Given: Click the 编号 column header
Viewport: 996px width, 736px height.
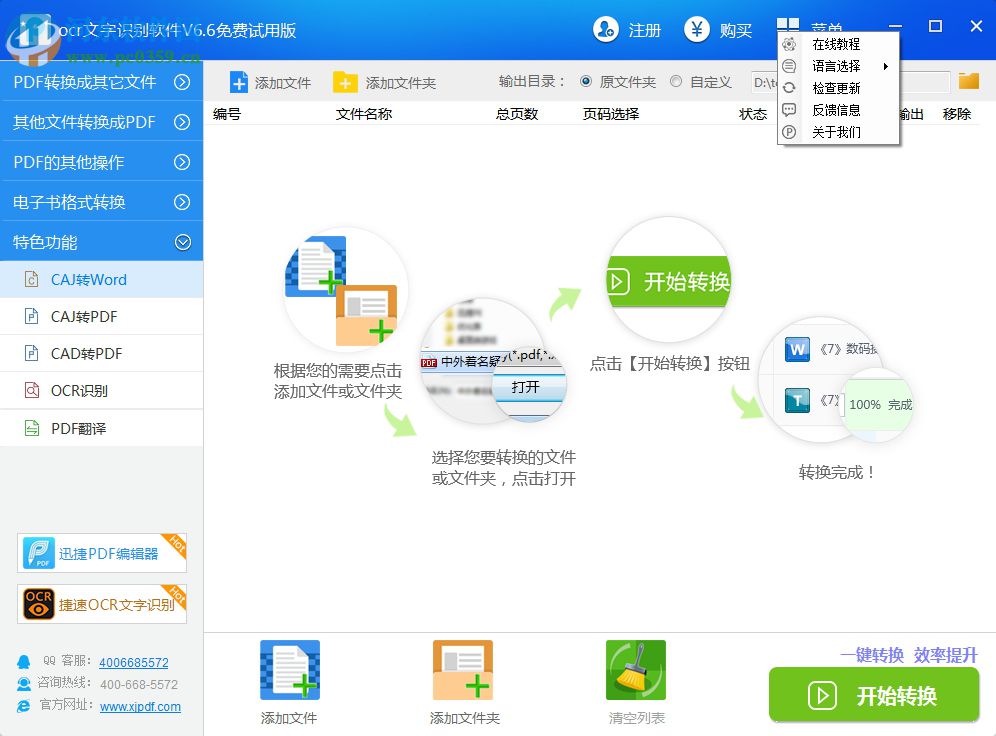Looking at the screenshot, I should click(x=227, y=114).
